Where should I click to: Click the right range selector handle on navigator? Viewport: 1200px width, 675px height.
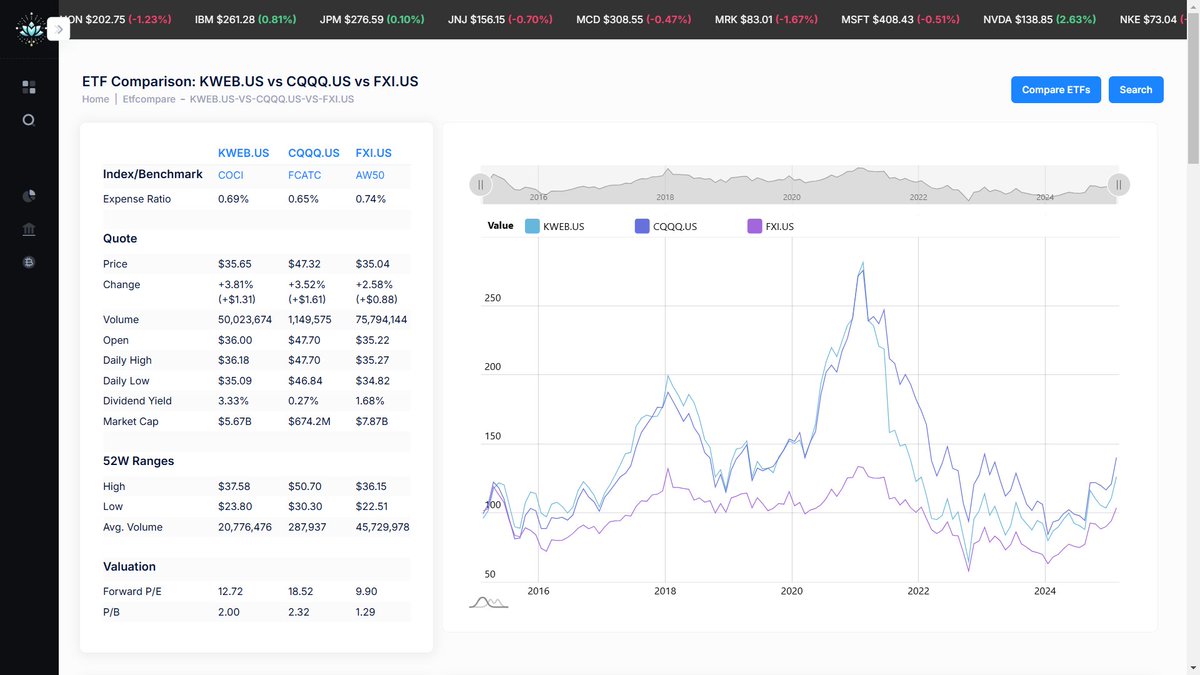tap(1118, 184)
